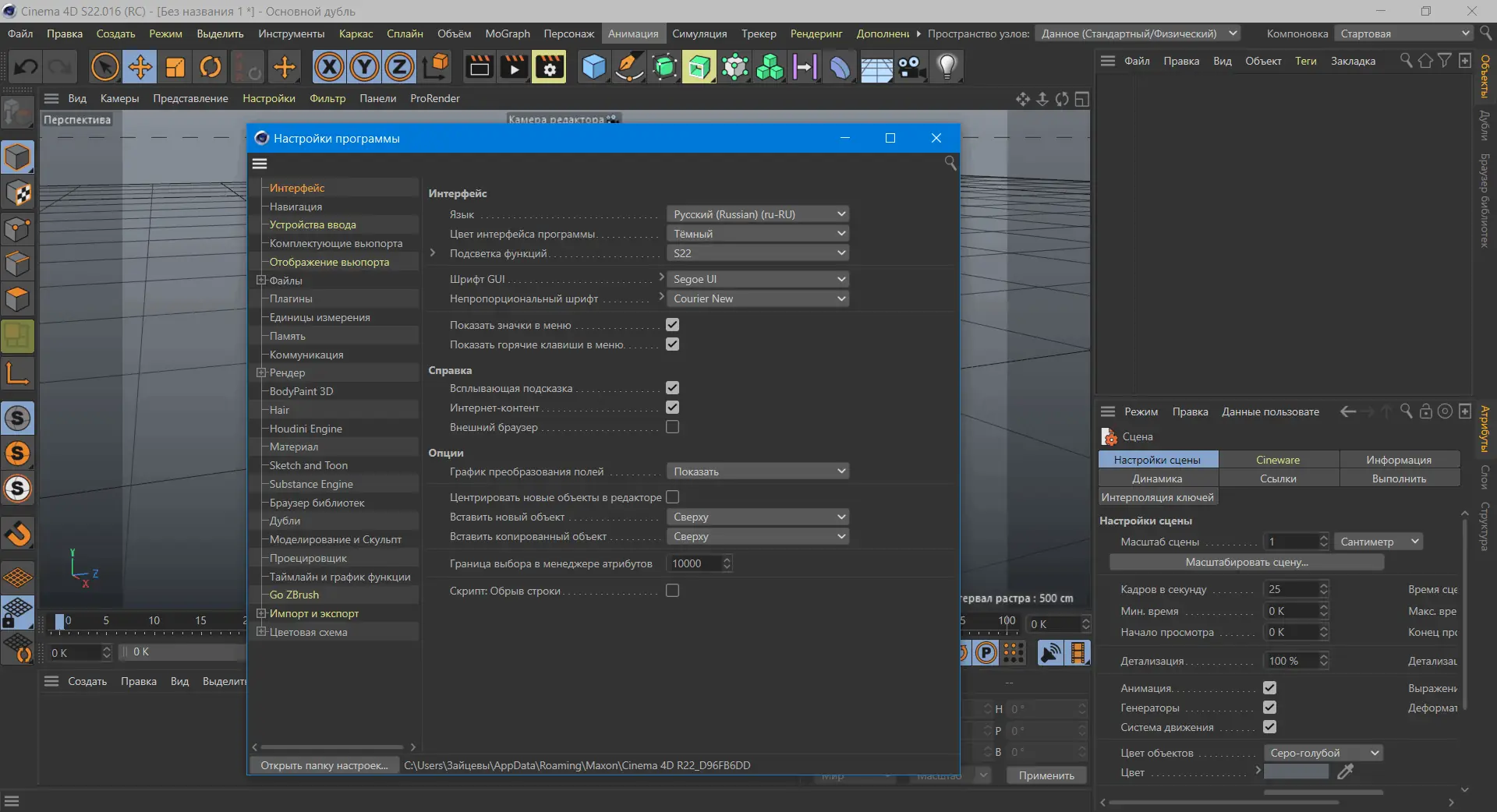The width and height of the screenshot is (1497, 812).
Task: Toggle 'Скрипт: Обрыв строки' checkbox
Action: (x=672, y=591)
